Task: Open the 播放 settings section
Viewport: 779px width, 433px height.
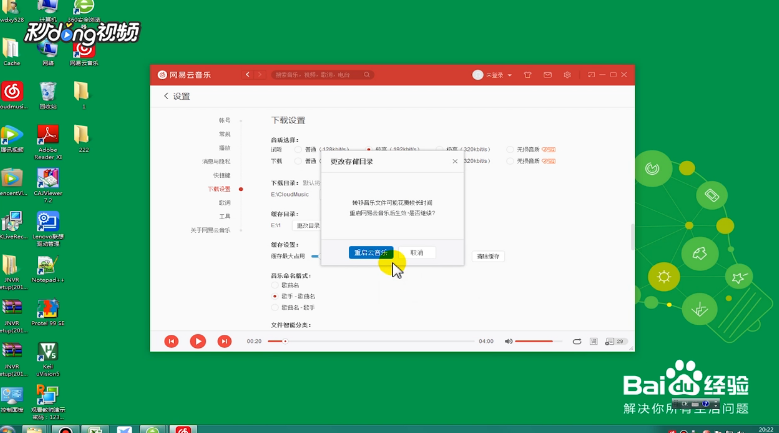Action: (x=225, y=147)
